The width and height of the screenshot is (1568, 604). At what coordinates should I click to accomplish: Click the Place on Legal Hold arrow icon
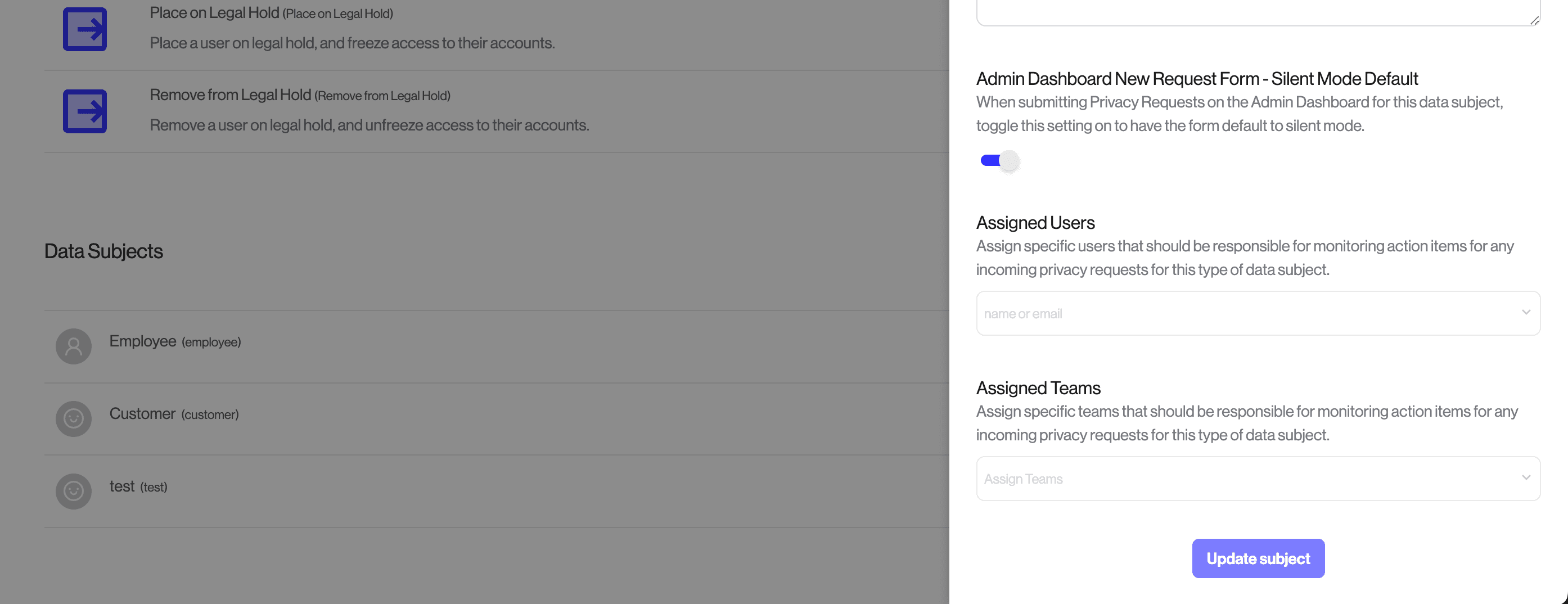point(84,29)
